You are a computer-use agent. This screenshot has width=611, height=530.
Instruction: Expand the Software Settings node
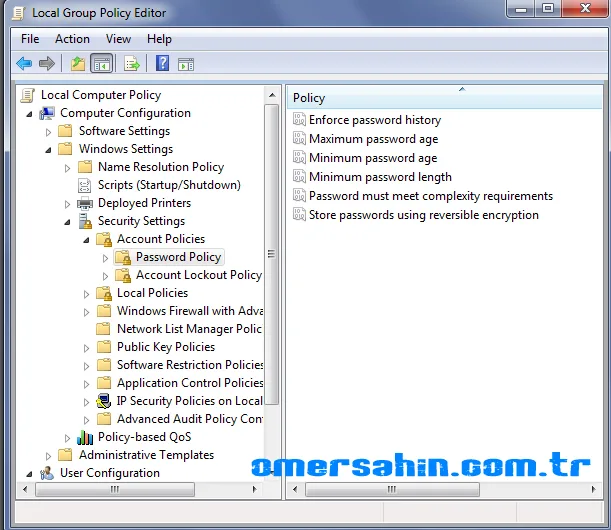coord(48,132)
